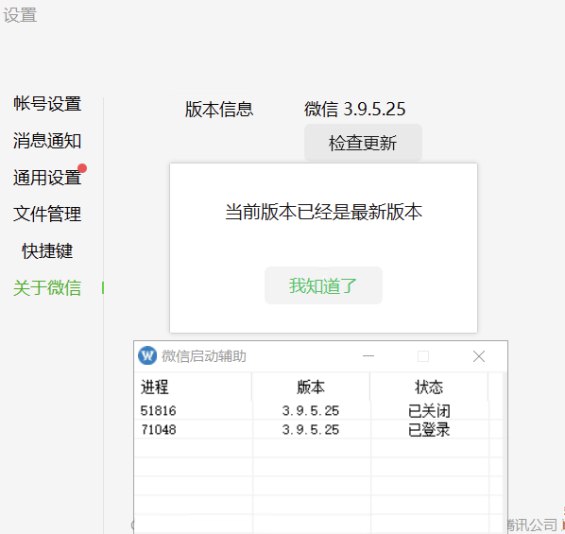Minimize the 微信启动辅助 window
Viewport: 565px width, 534px height.
click(368, 356)
